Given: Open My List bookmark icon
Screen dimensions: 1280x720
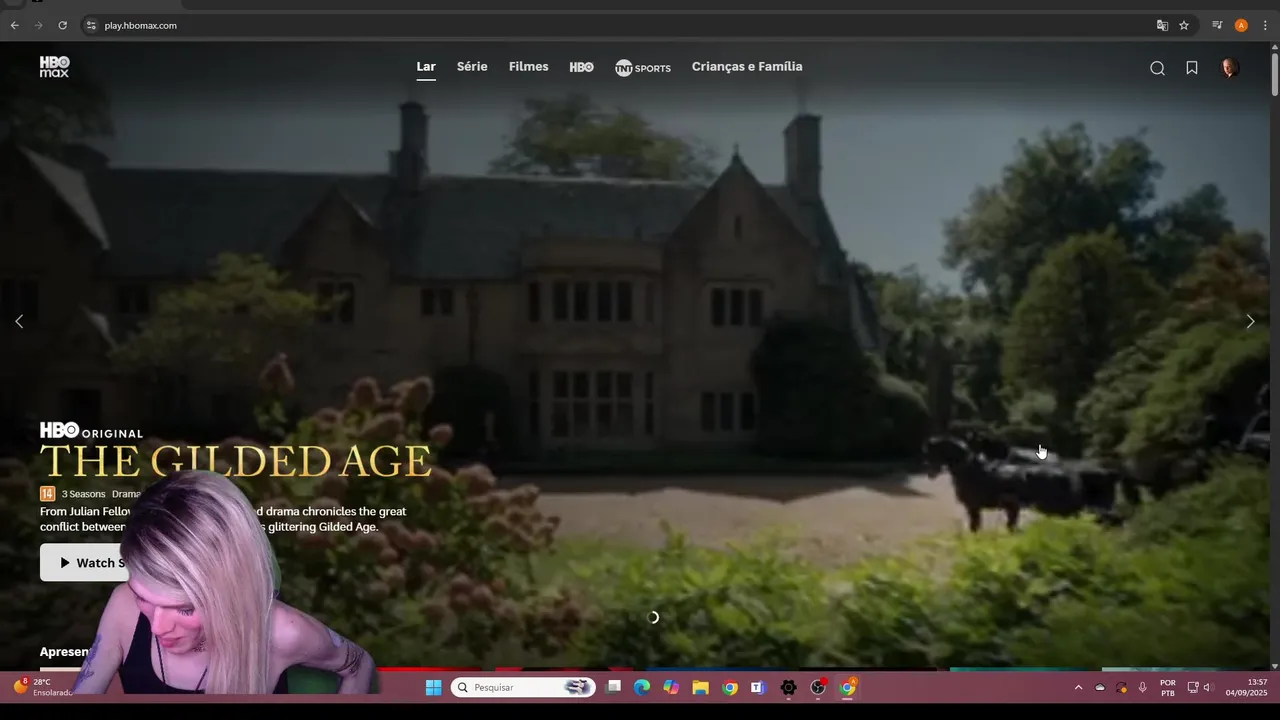Looking at the screenshot, I should coord(1192,68).
